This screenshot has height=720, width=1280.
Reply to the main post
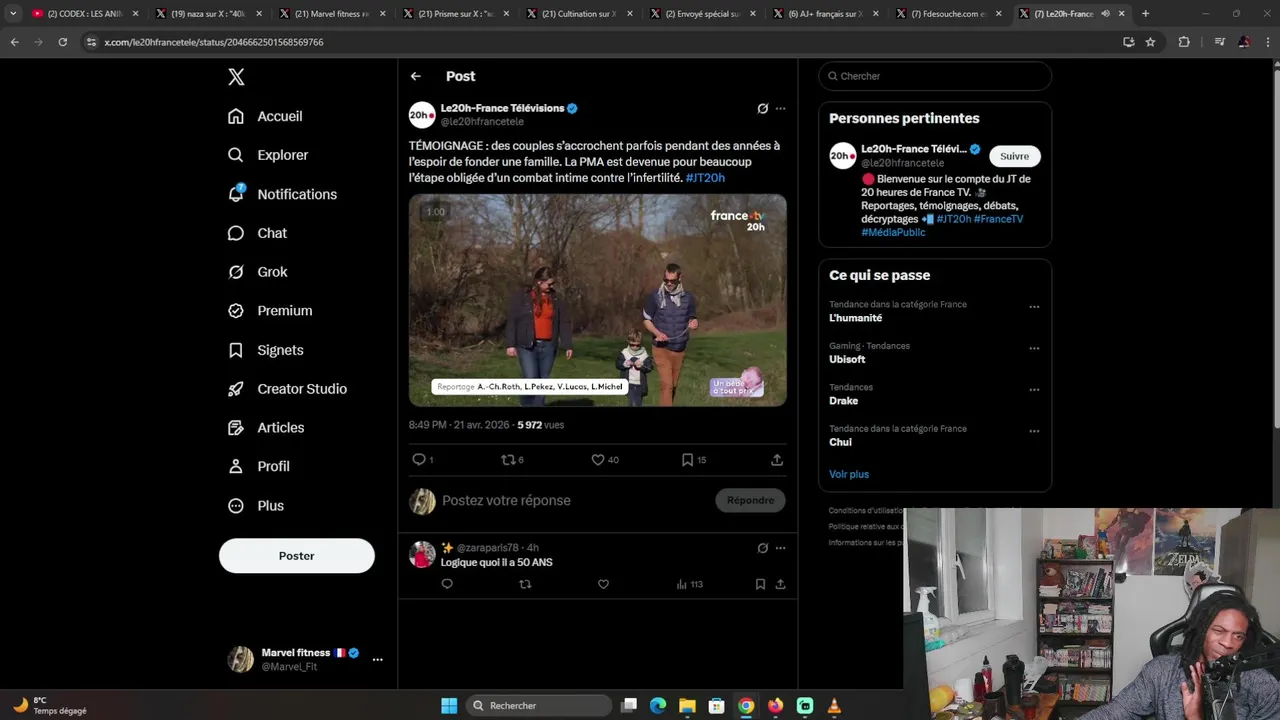pos(423,460)
